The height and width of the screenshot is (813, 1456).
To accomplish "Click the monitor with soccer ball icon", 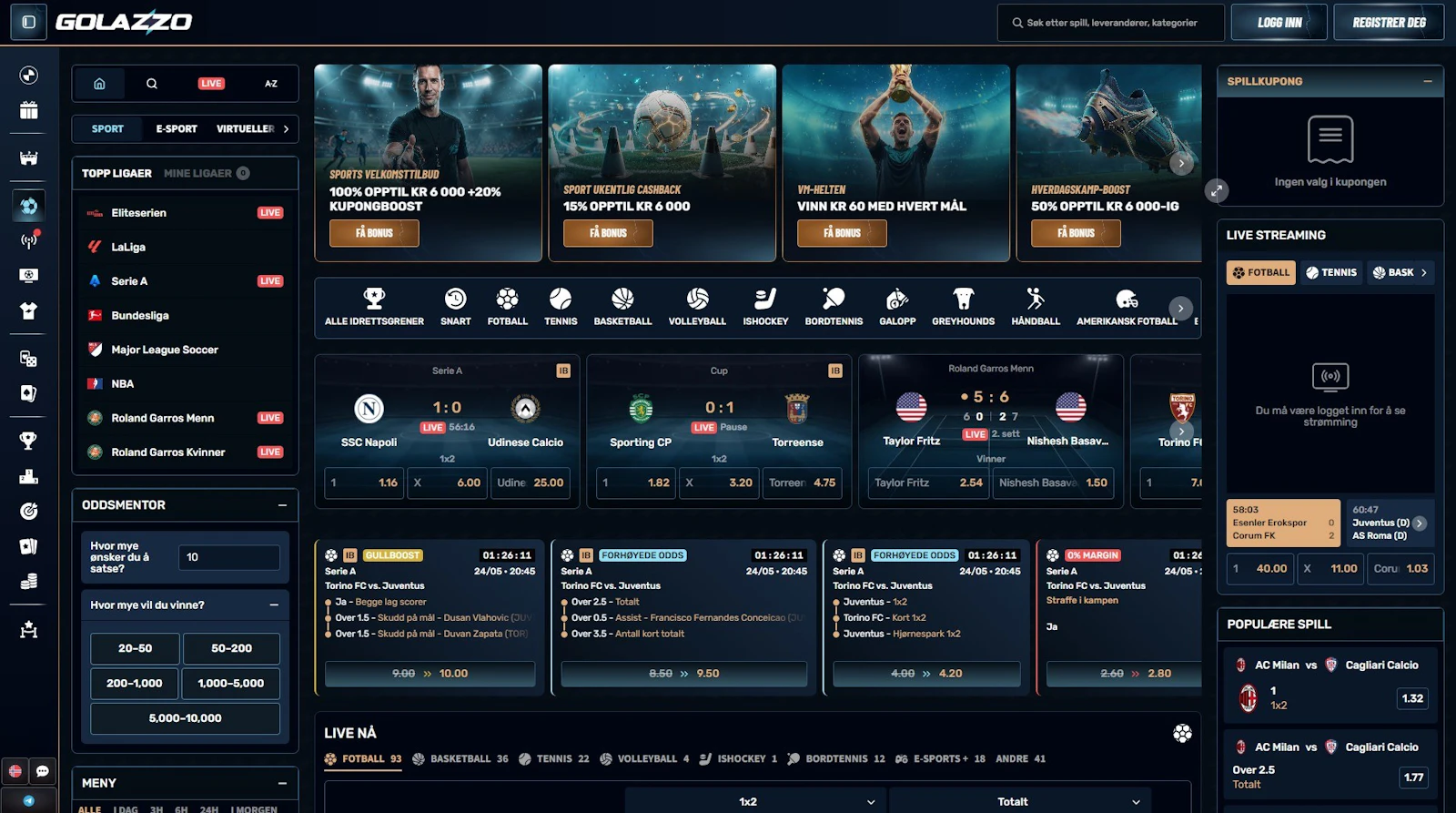I will [x=29, y=275].
